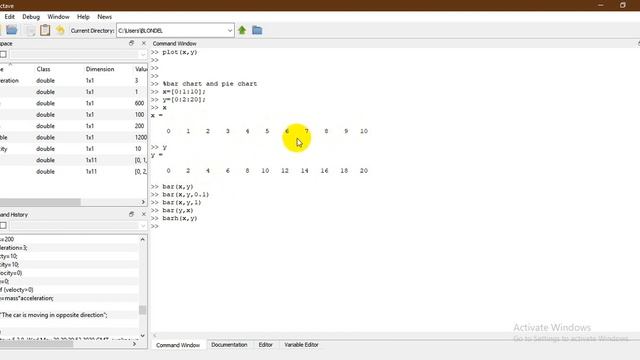The width and height of the screenshot is (640, 360).
Task: Close the Workspace panel
Action: point(143,43)
